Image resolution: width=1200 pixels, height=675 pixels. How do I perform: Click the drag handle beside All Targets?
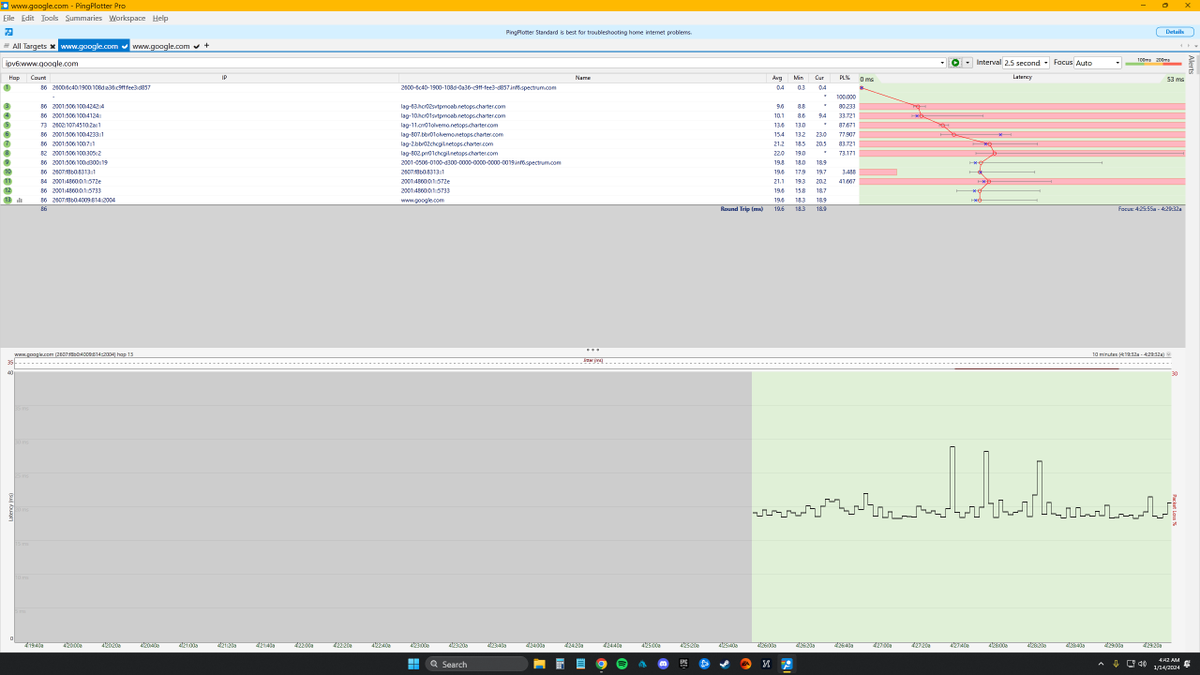[6, 46]
